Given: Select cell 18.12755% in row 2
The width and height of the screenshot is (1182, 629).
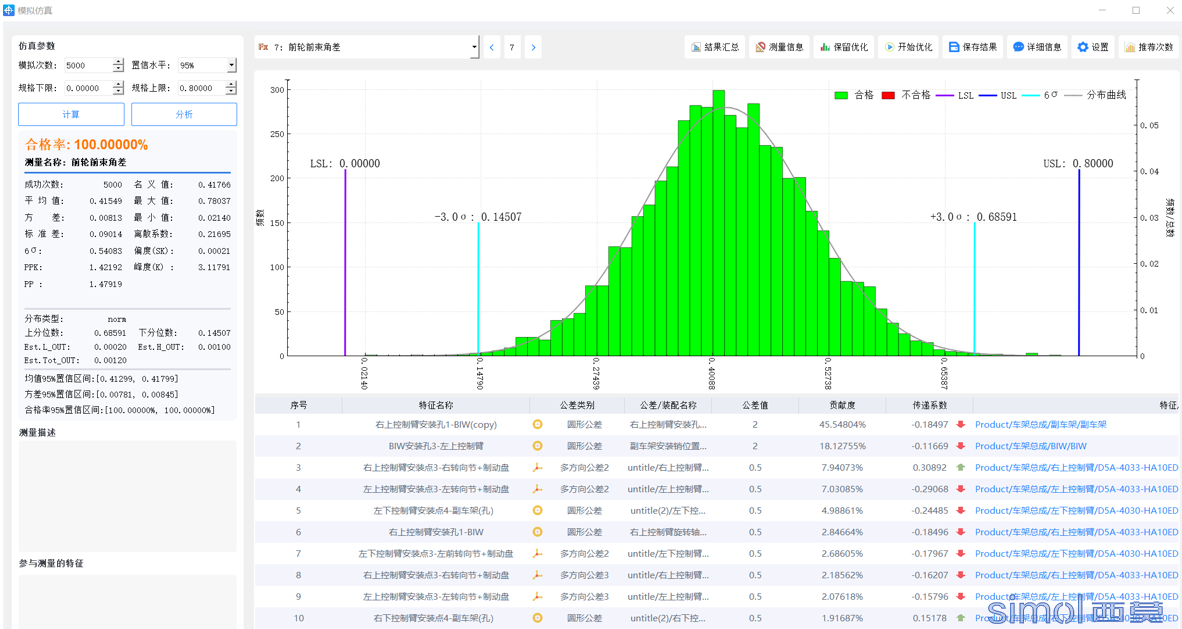Looking at the screenshot, I should 842,446.
